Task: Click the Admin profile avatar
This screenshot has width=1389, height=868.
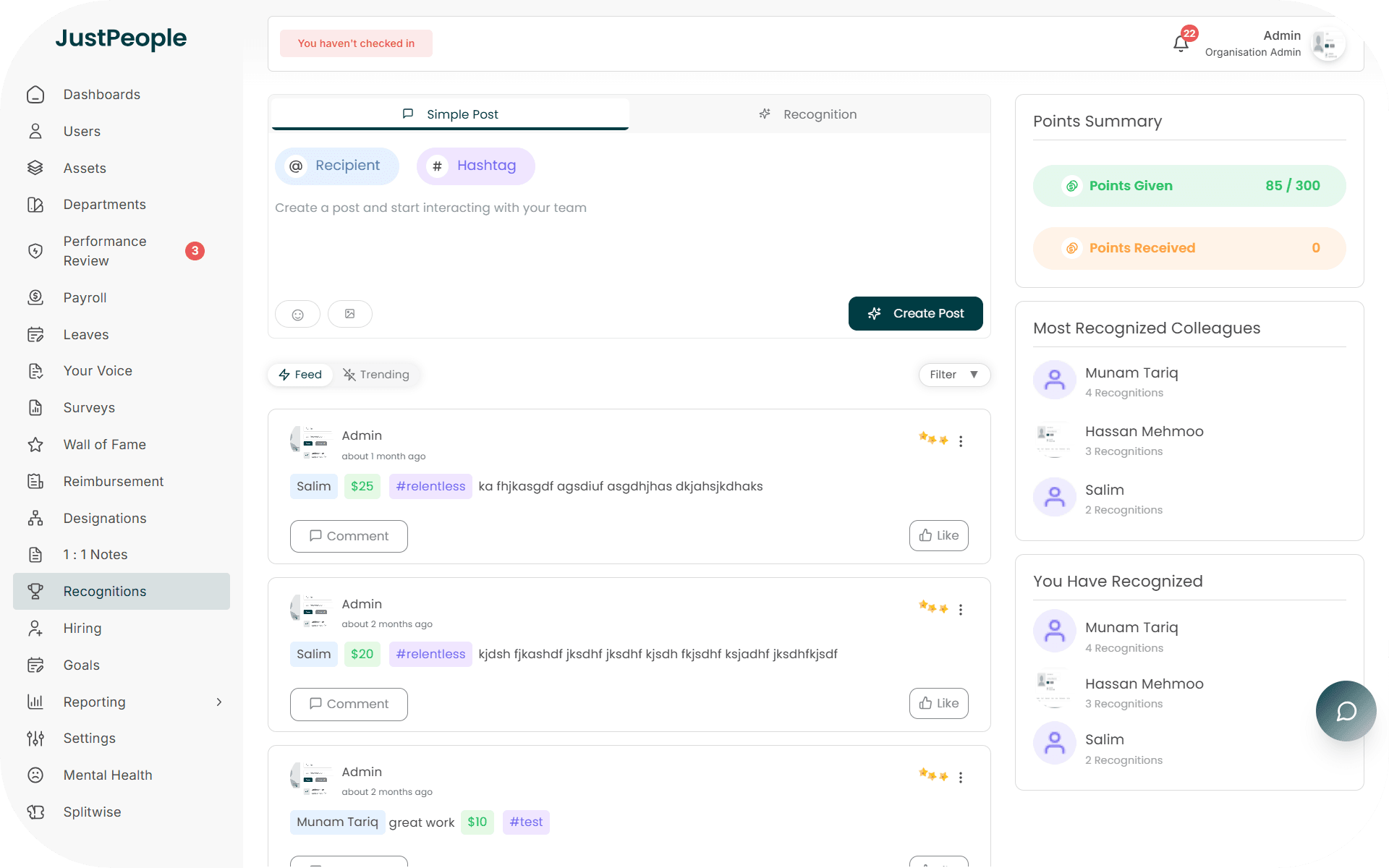Action: coord(1328,43)
